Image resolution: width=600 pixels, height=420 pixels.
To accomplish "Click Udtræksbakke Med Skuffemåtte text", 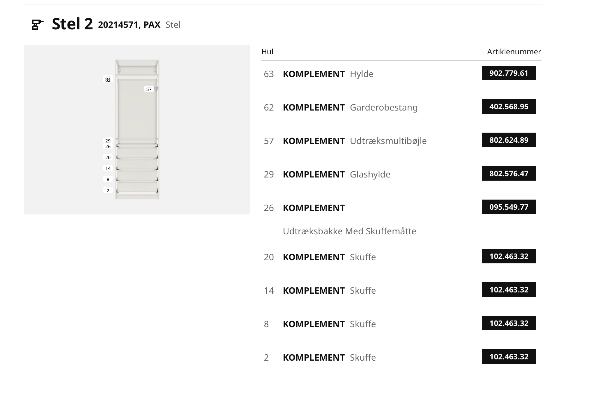I will coord(349,231).
